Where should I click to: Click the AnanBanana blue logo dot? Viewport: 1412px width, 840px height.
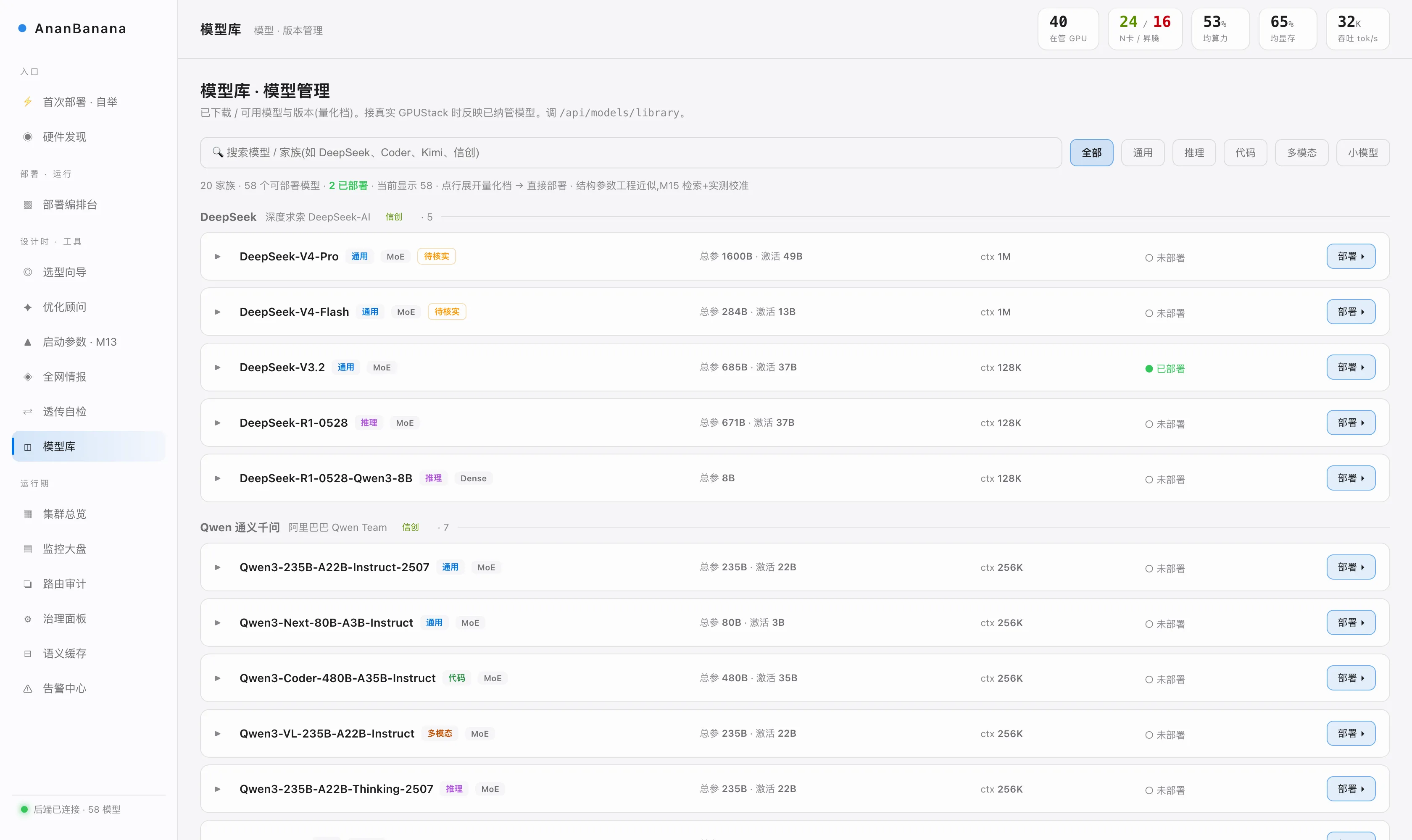[x=22, y=28]
